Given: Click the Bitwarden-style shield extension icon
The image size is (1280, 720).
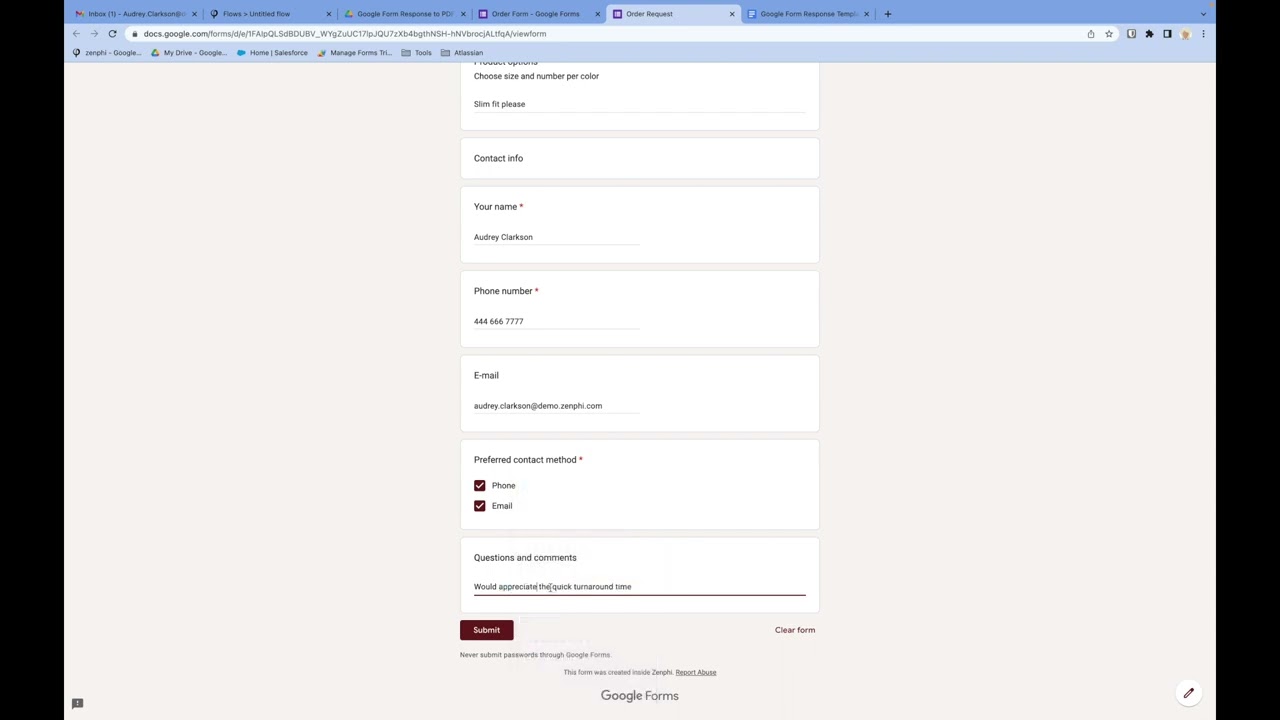Looking at the screenshot, I should point(1131,34).
